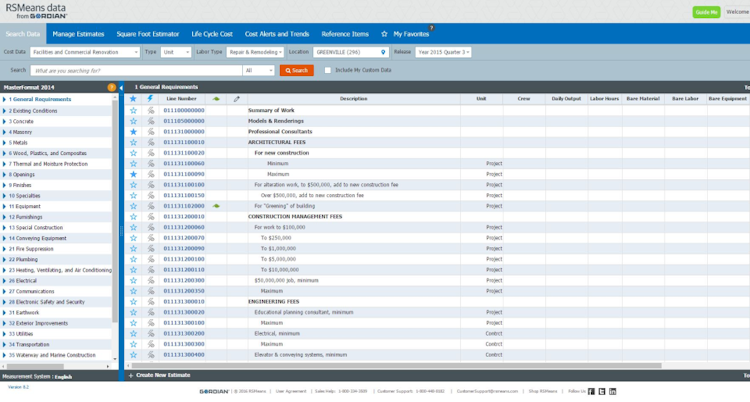Open the Cost Data dropdown
Screen dimensions: 750x402
tap(85, 52)
